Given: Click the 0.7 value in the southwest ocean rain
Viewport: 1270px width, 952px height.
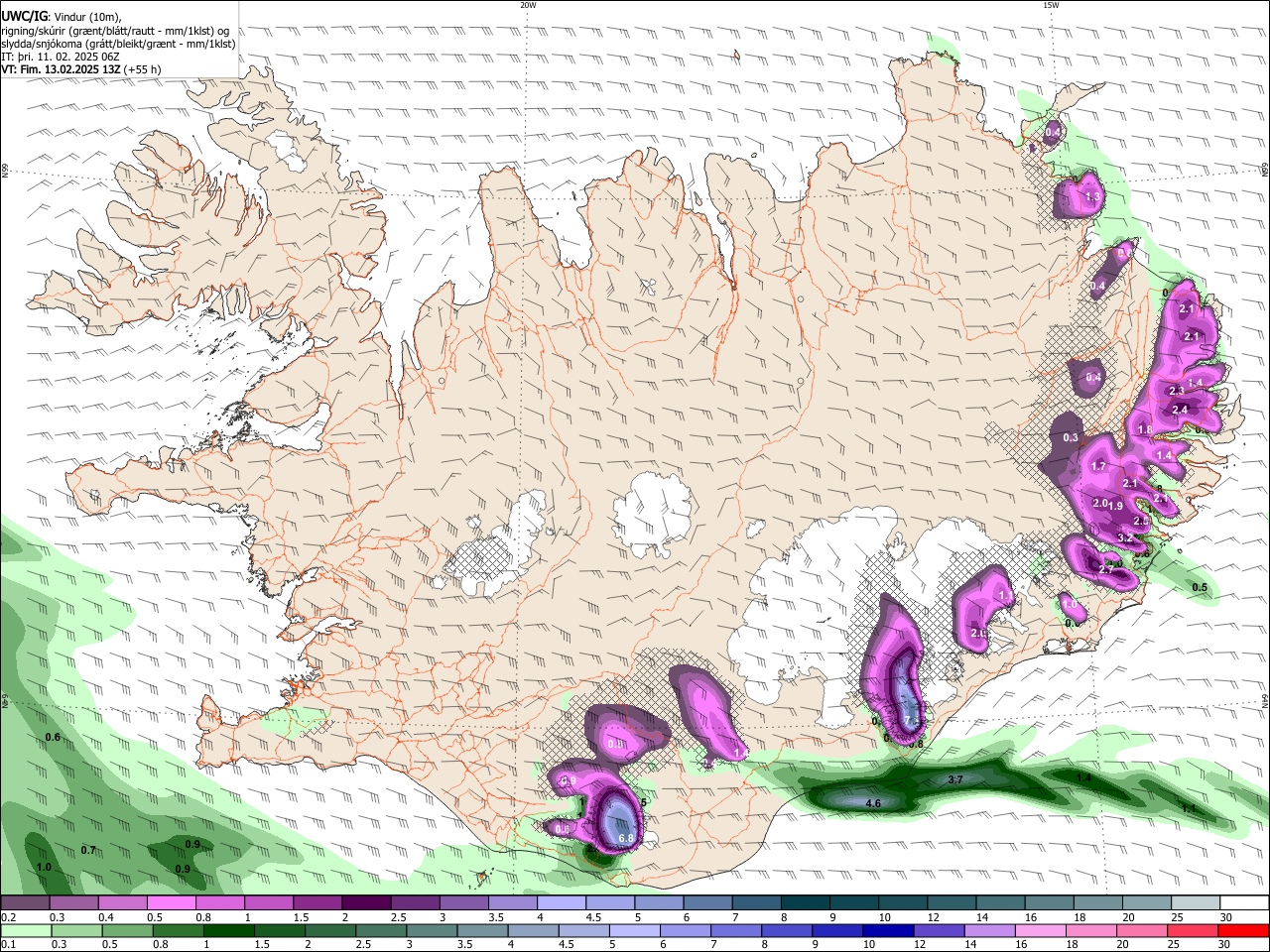Looking at the screenshot, I should [x=88, y=850].
